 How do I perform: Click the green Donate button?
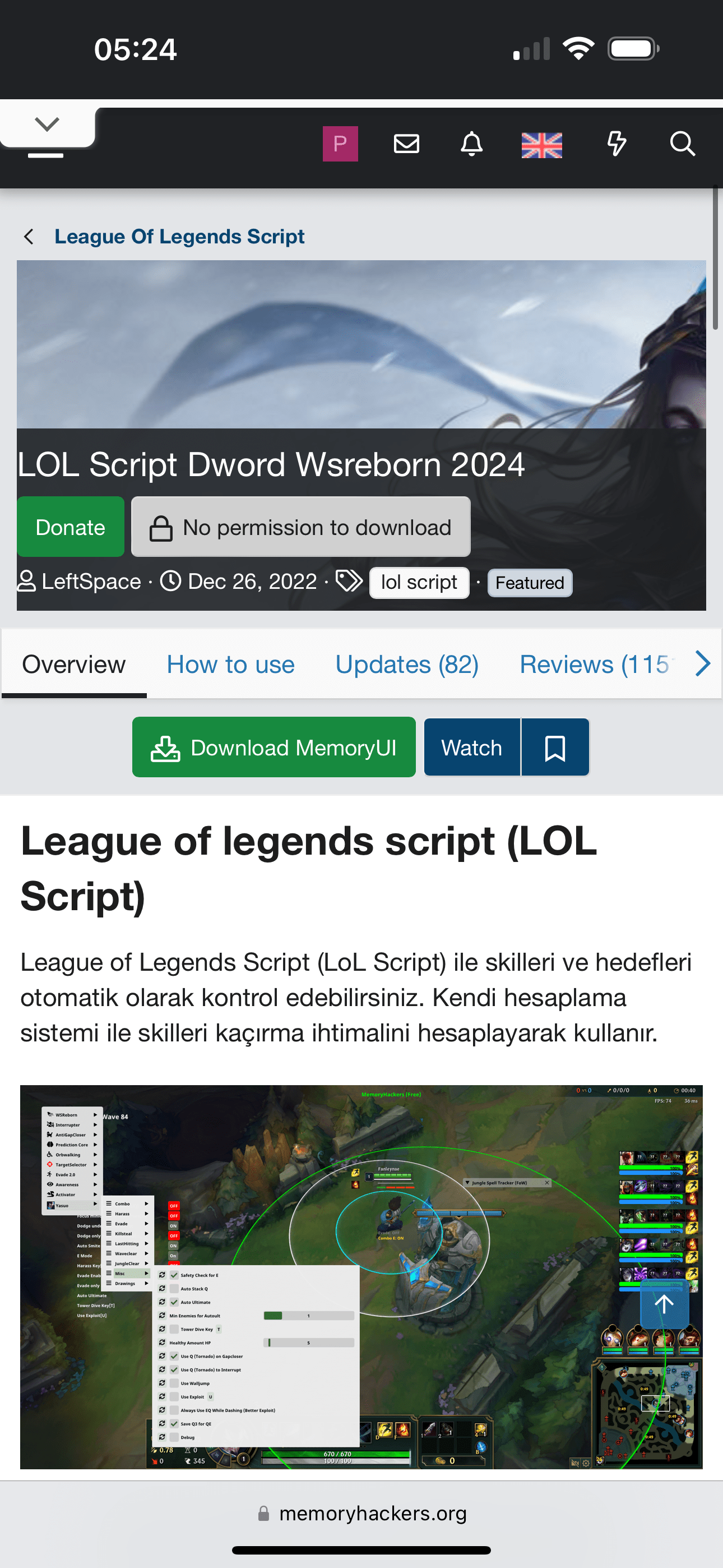tap(71, 527)
